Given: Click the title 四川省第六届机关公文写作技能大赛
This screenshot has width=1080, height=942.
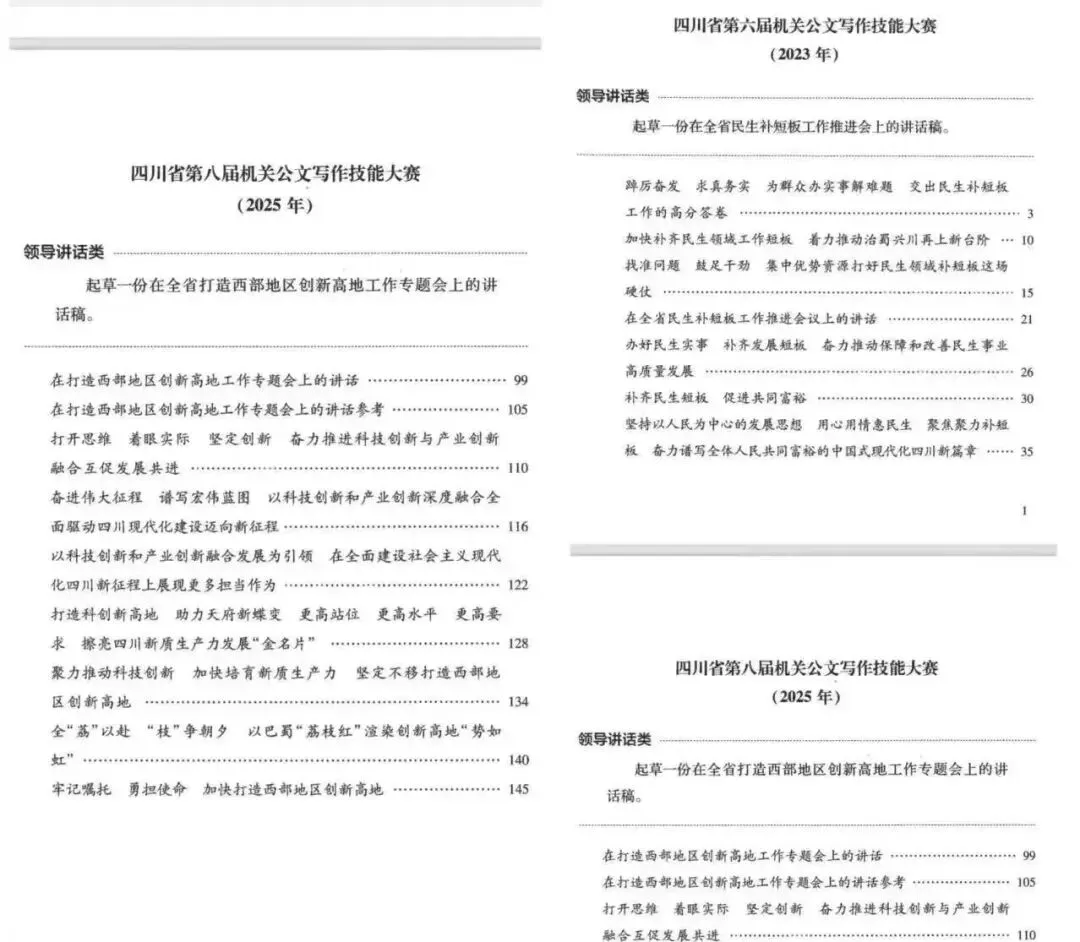Looking at the screenshot, I should 804,26.
